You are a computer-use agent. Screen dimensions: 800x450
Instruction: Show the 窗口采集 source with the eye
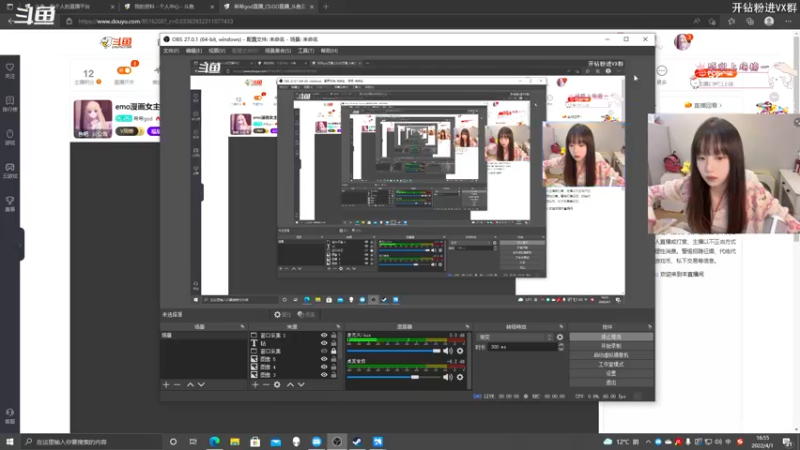tap(323, 351)
